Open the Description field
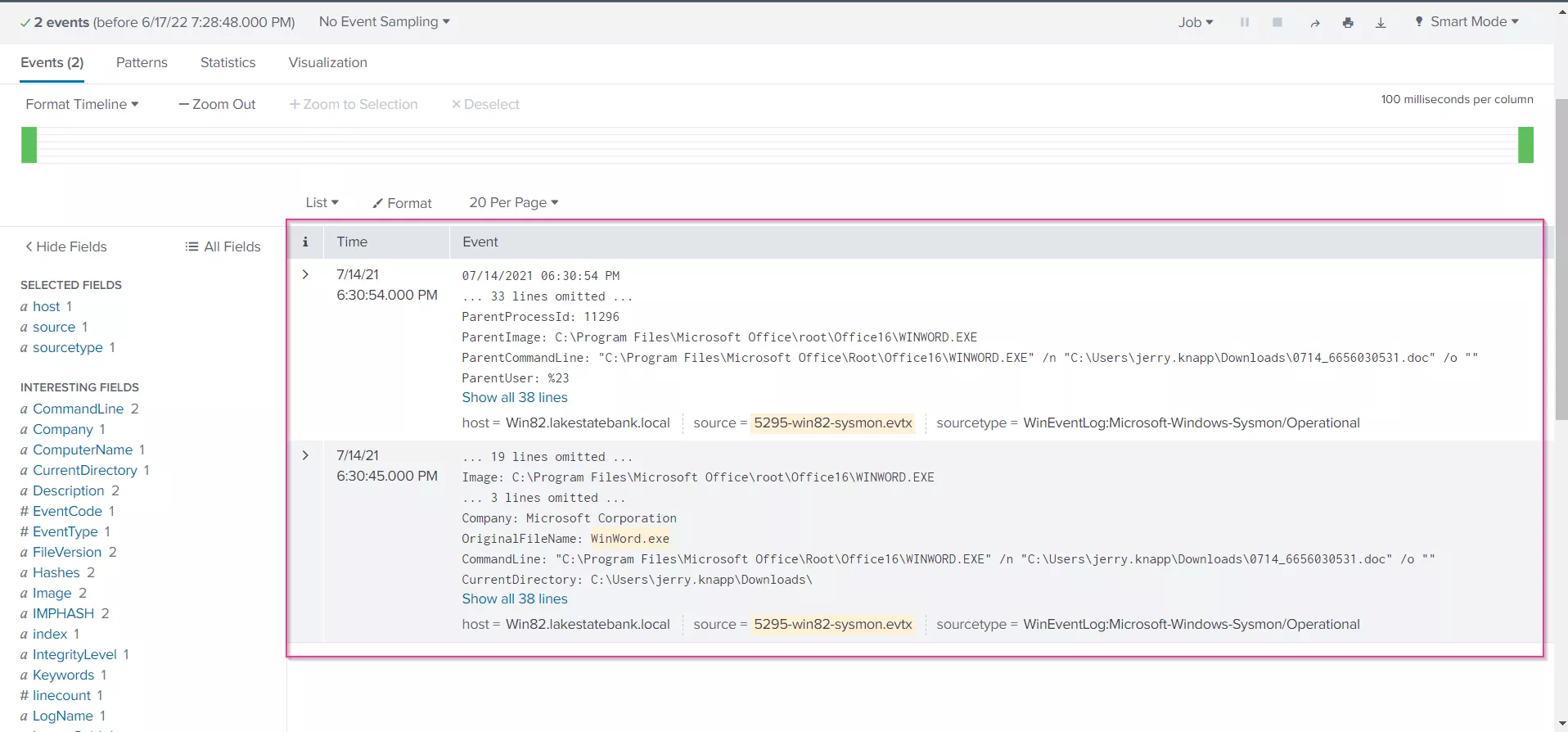The height and width of the screenshot is (732, 1568). coord(69,490)
